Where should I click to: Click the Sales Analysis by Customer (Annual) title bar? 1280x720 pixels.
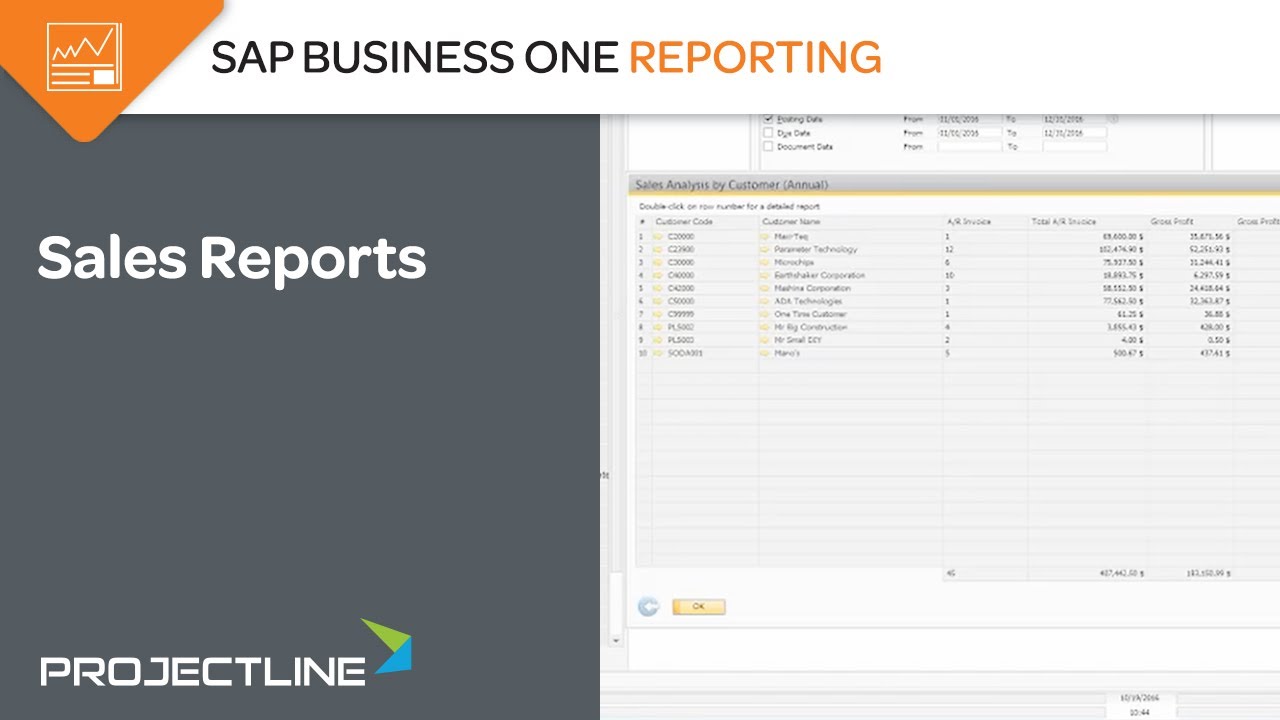(953, 185)
